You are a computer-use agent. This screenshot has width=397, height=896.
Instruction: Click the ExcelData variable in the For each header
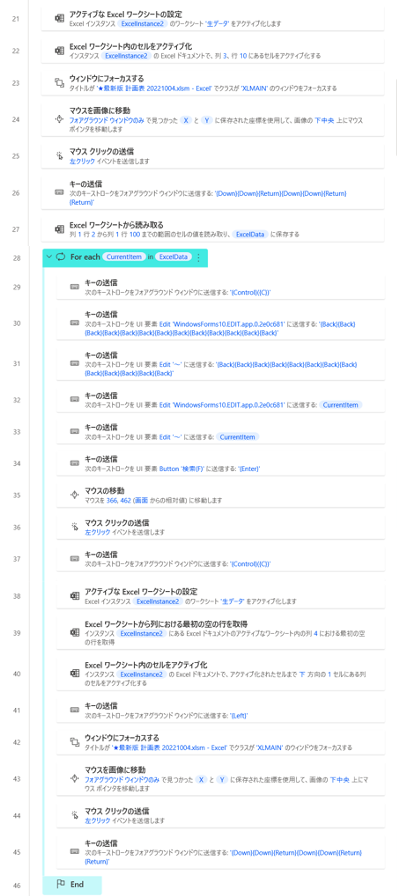tap(173, 258)
